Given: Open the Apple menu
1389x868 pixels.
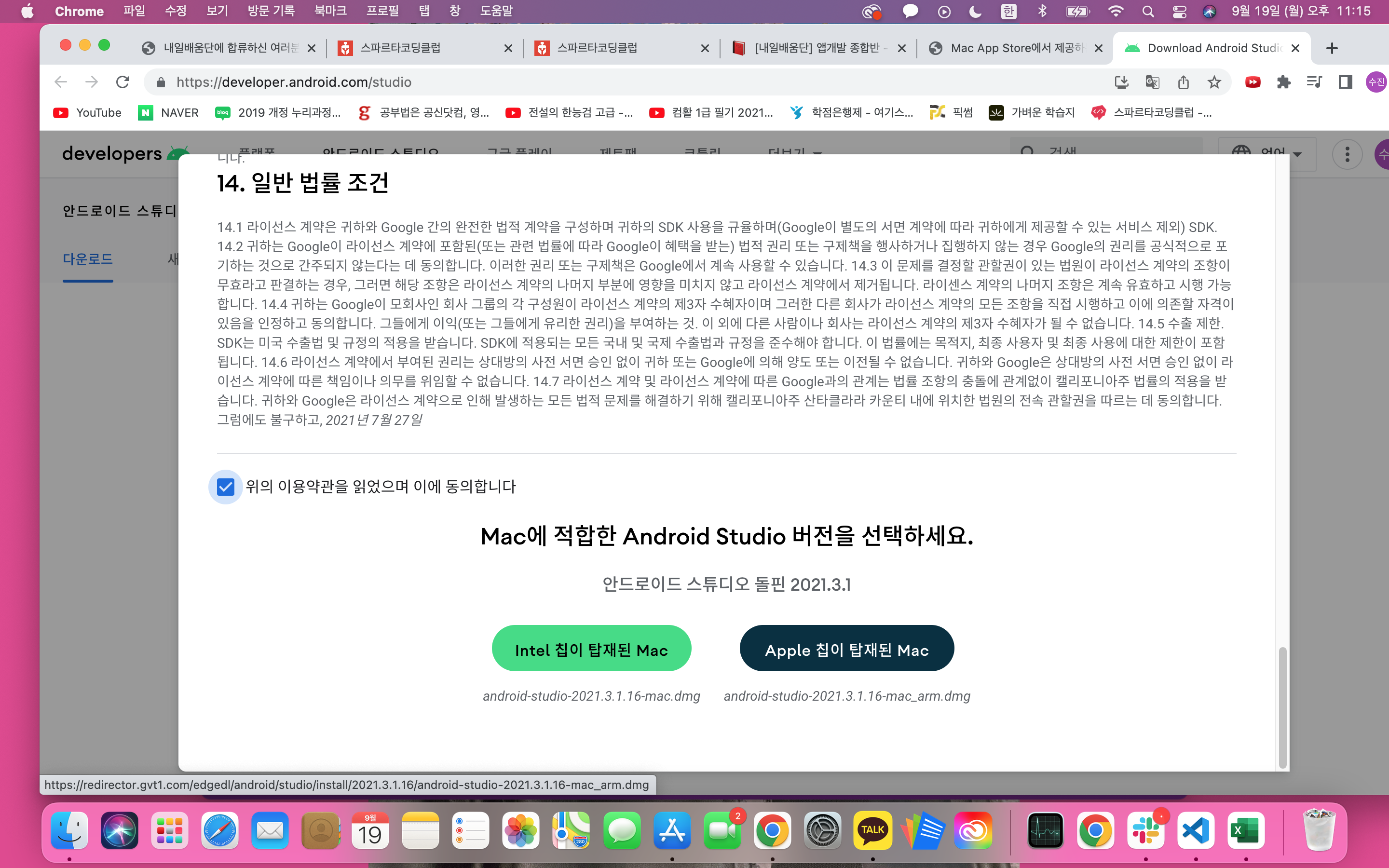Looking at the screenshot, I should point(27,11).
